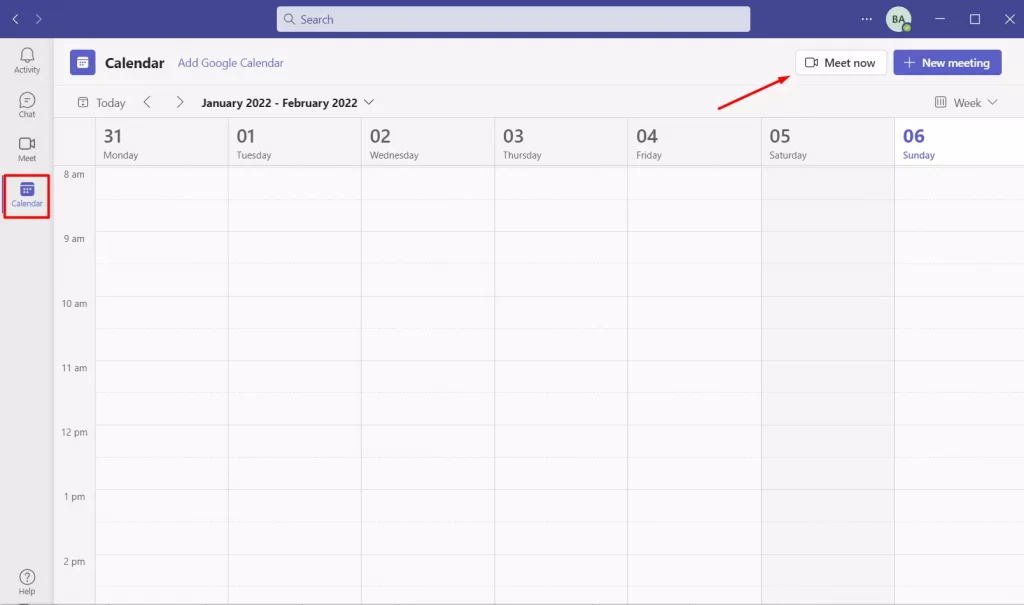The width and height of the screenshot is (1024, 605).
Task: Click inside the Search field
Action: click(513, 19)
